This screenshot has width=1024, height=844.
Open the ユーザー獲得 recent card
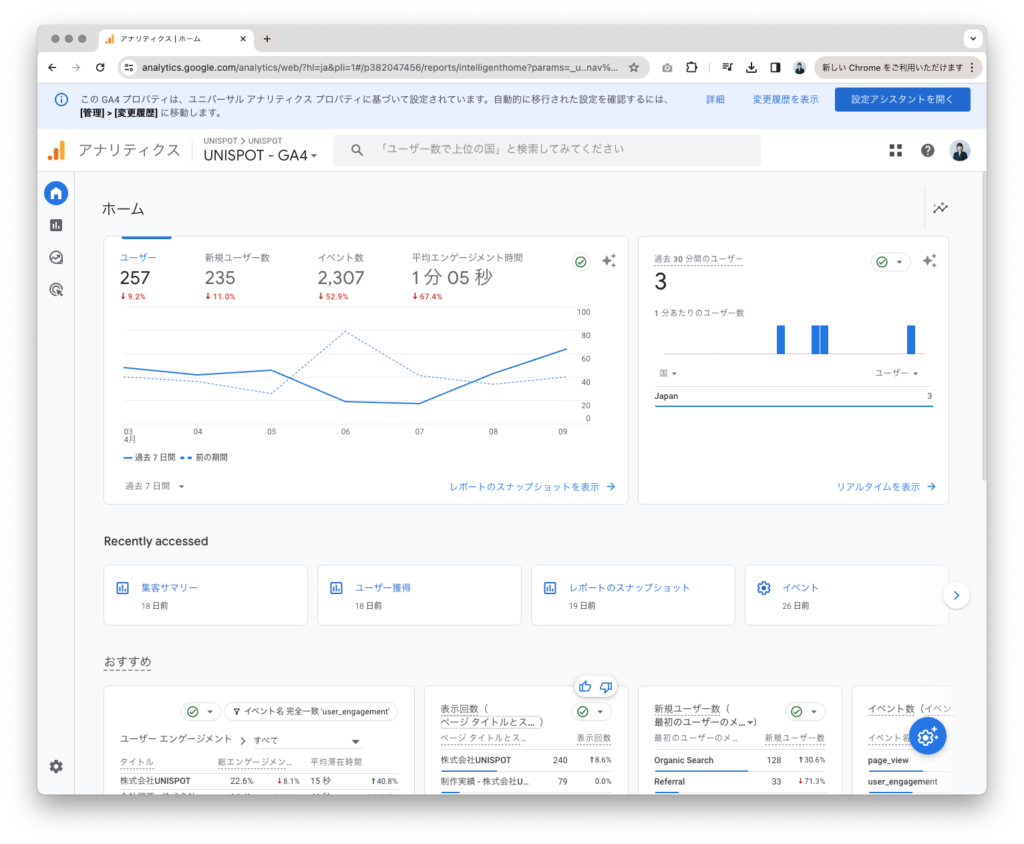(x=419, y=595)
